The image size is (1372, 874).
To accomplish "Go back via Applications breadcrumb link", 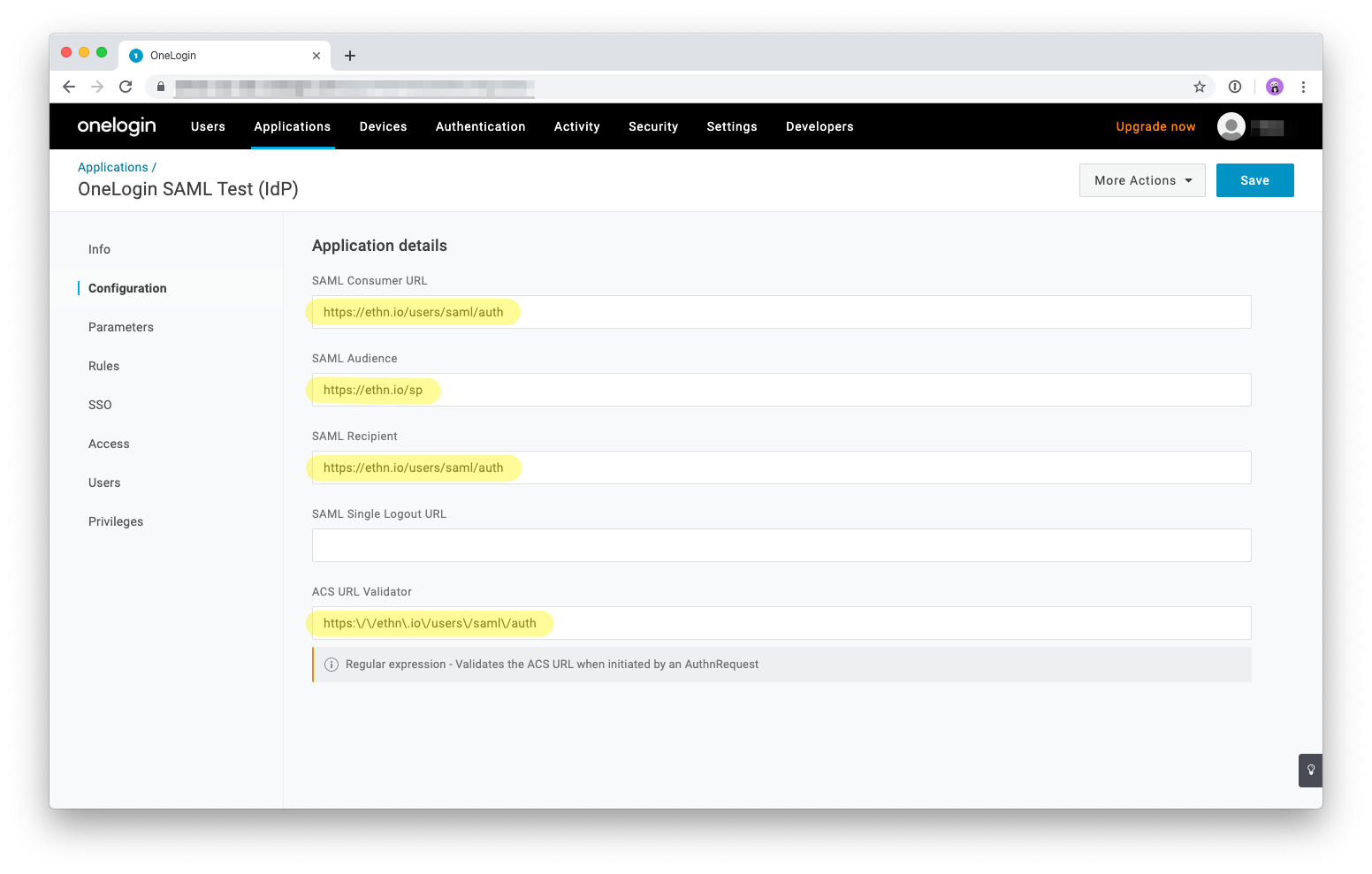I will pyautogui.click(x=113, y=167).
